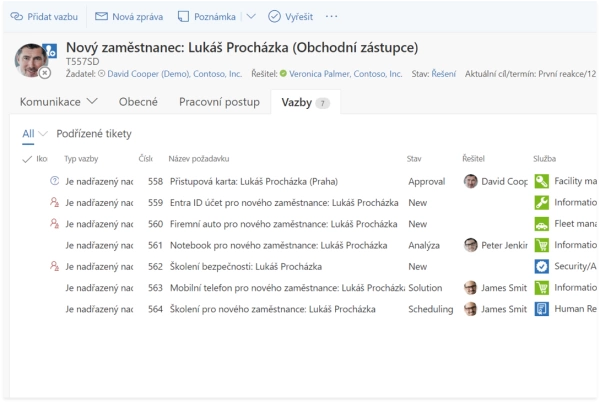Sort by the Řešitel column header
This screenshot has height=403, width=600.
pyautogui.click(x=473, y=158)
